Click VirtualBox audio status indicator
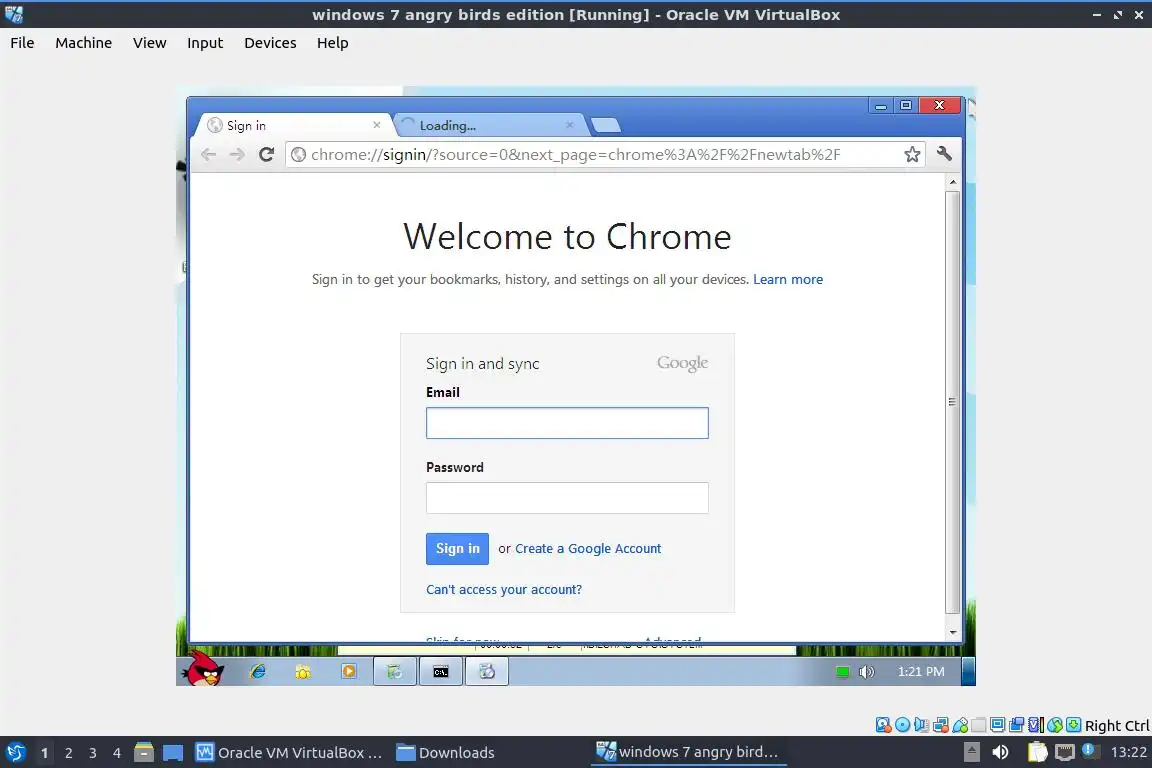 pyautogui.click(x=921, y=725)
